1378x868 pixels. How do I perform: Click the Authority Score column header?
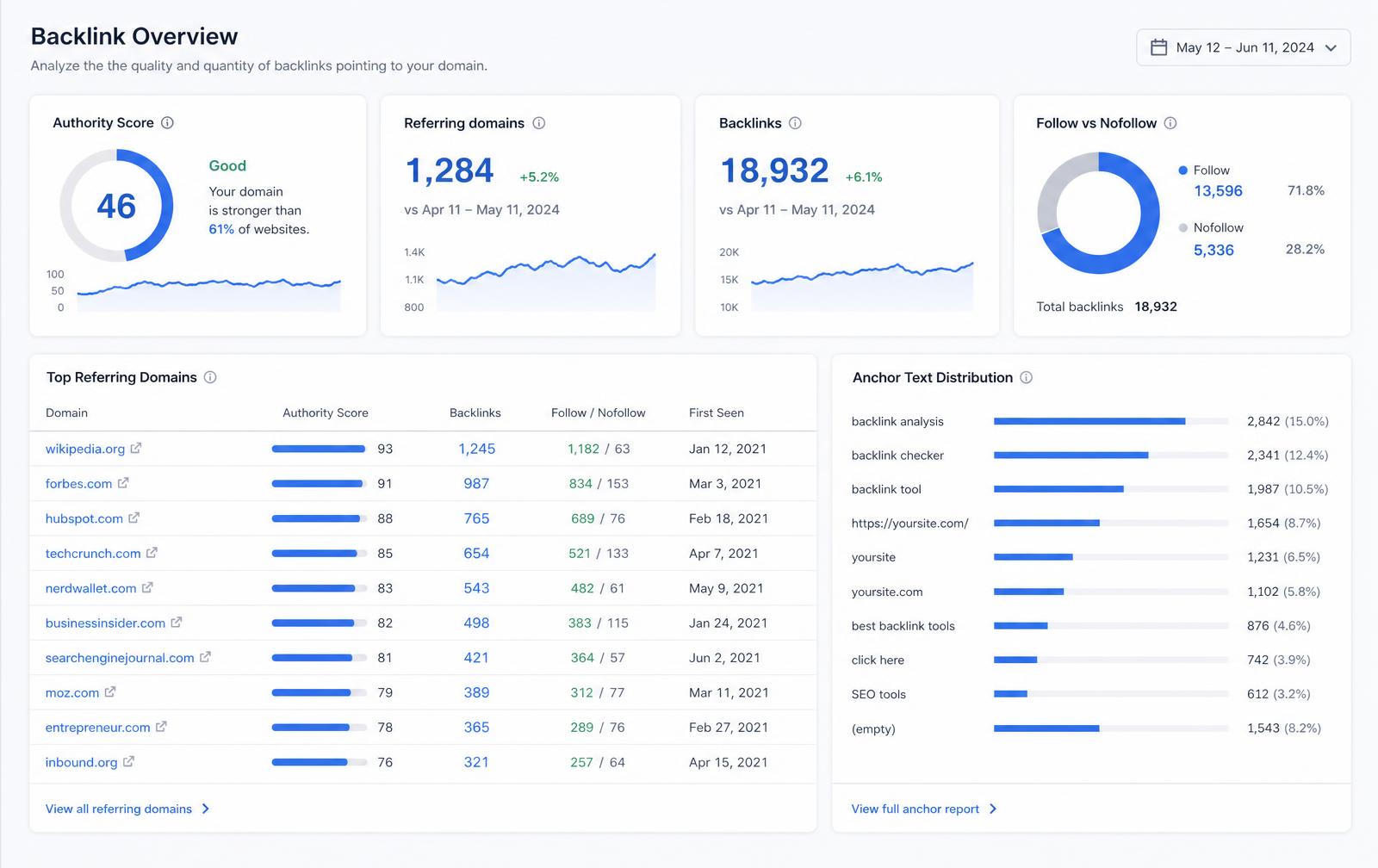point(326,412)
